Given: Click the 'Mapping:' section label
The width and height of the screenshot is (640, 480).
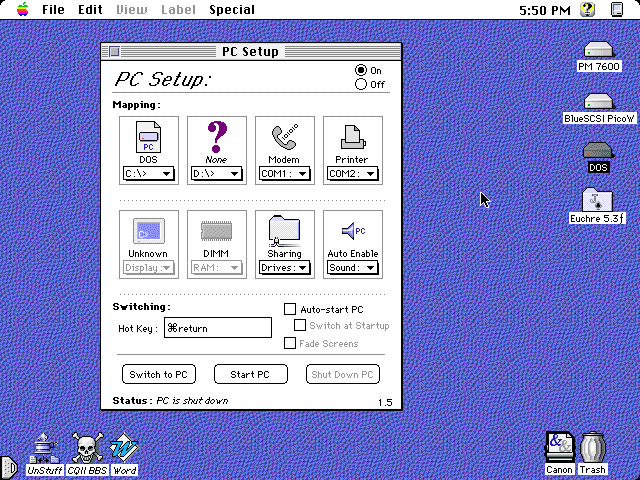Looking at the screenshot, I should click(x=137, y=105).
